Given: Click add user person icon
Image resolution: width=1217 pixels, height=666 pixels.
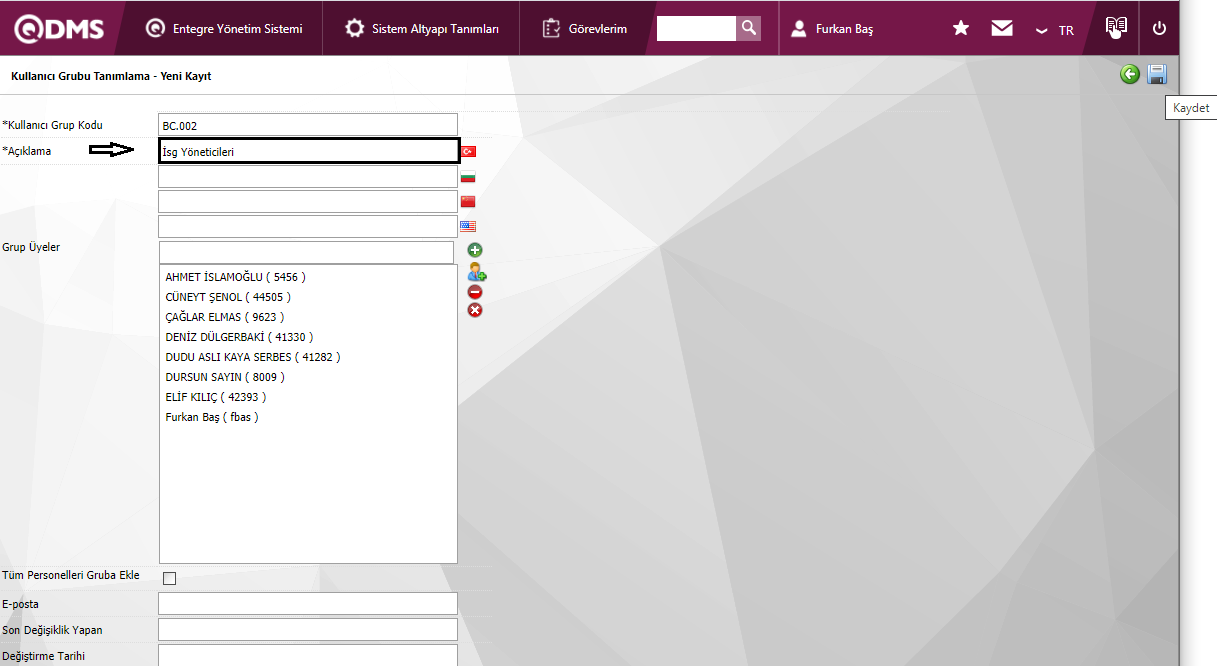Looking at the screenshot, I should [476, 271].
